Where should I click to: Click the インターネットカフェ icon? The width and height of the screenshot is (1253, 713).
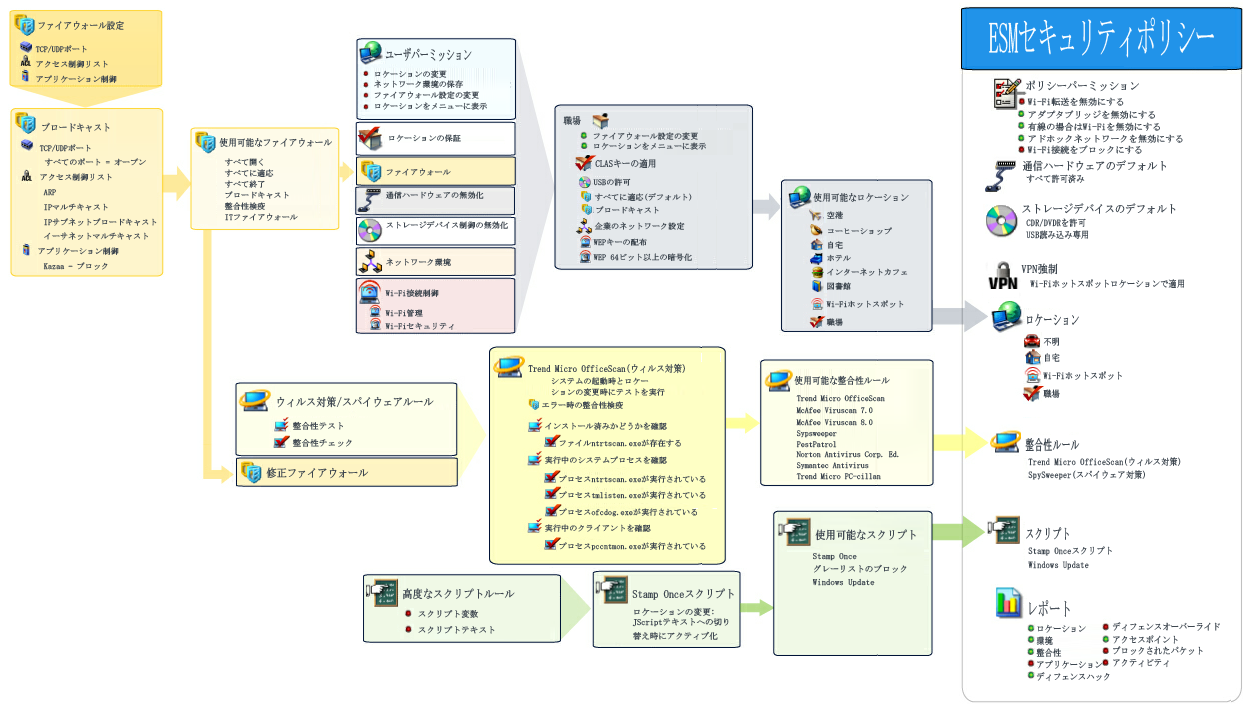(x=817, y=271)
